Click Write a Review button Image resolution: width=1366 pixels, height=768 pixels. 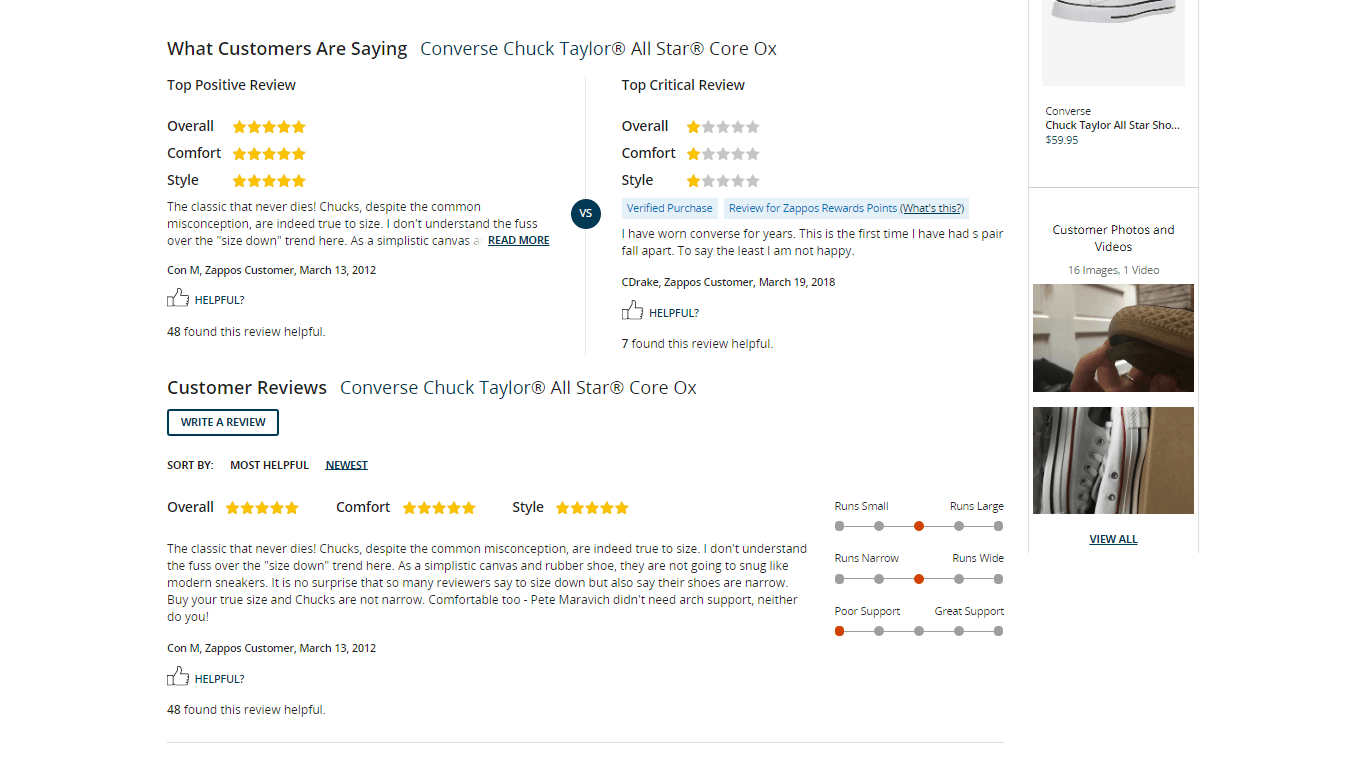coord(223,423)
